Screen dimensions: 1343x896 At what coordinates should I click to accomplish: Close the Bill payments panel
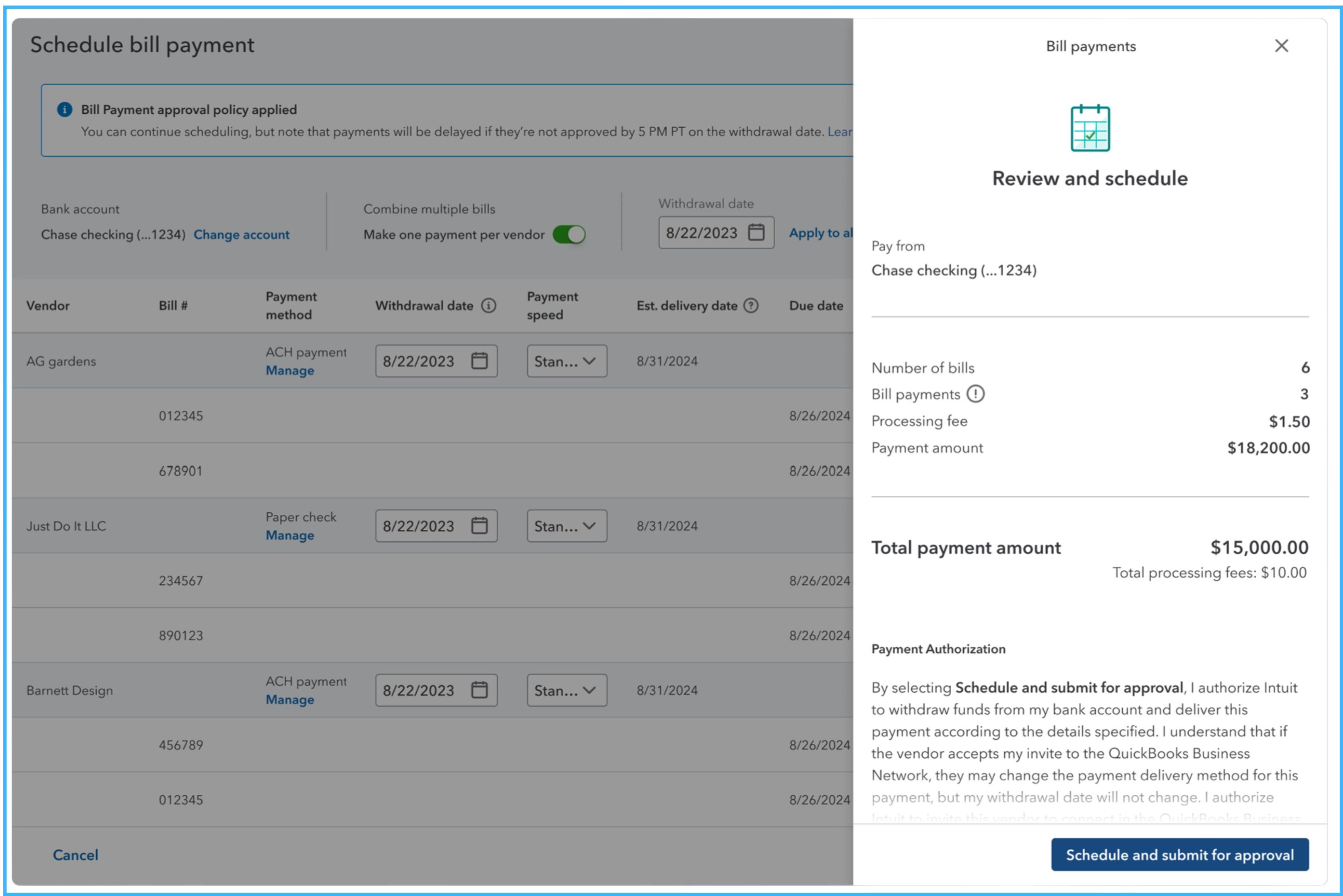tap(1281, 46)
